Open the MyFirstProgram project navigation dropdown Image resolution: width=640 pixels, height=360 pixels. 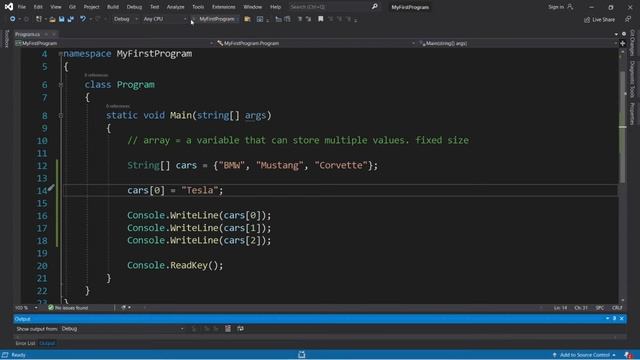114,43
